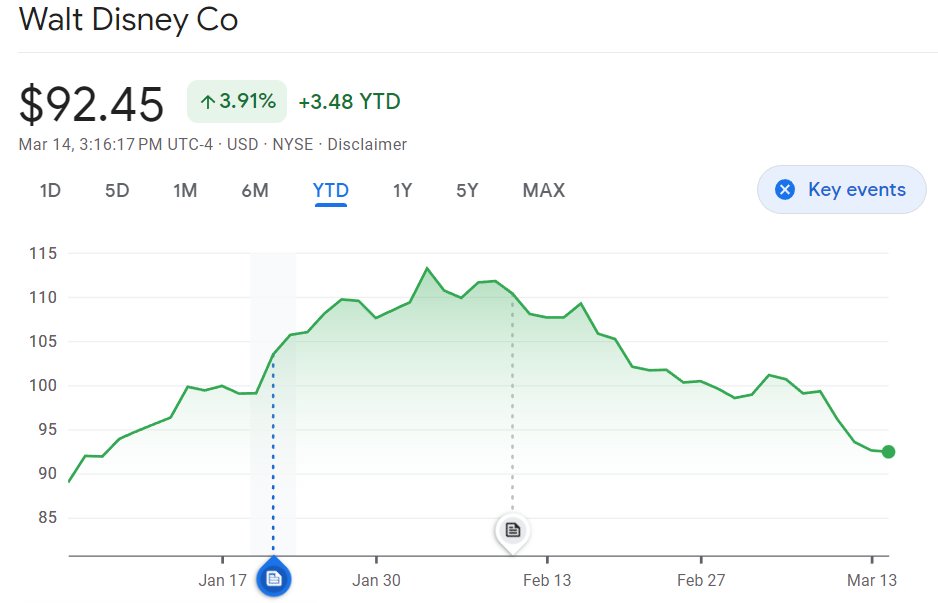Select the 1D time range
The image size is (938, 603).
pos(50,190)
